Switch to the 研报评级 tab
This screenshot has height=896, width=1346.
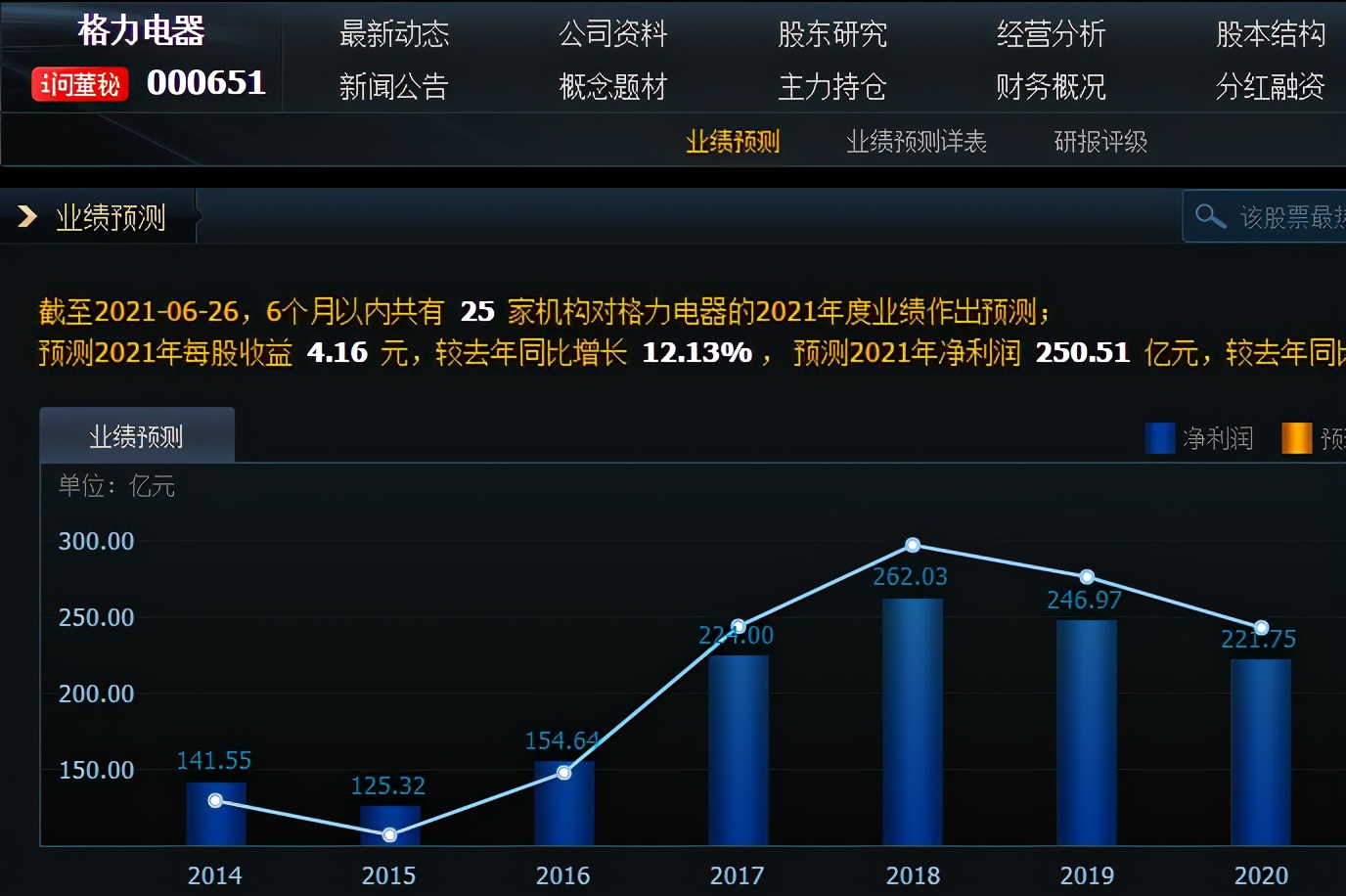click(x=1099, y=141)
